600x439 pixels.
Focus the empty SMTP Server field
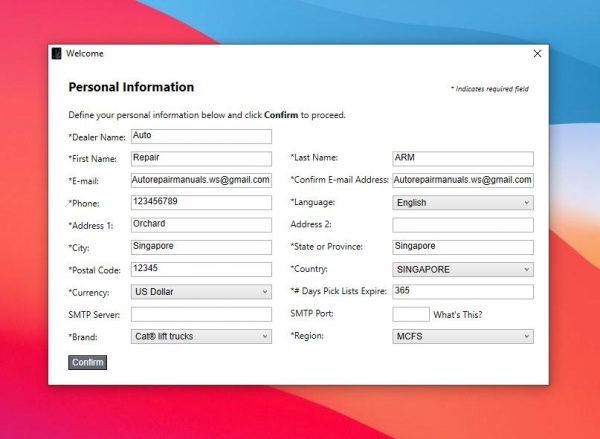coord(201,314)
